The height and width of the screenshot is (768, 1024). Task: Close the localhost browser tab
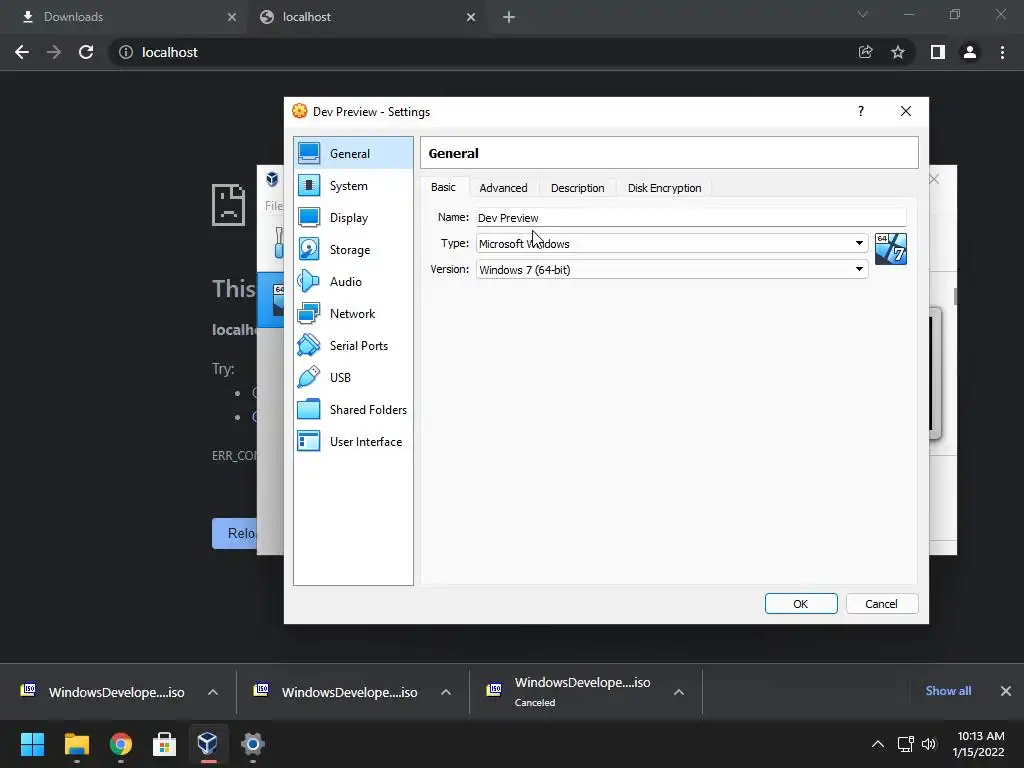pos(471,17)
